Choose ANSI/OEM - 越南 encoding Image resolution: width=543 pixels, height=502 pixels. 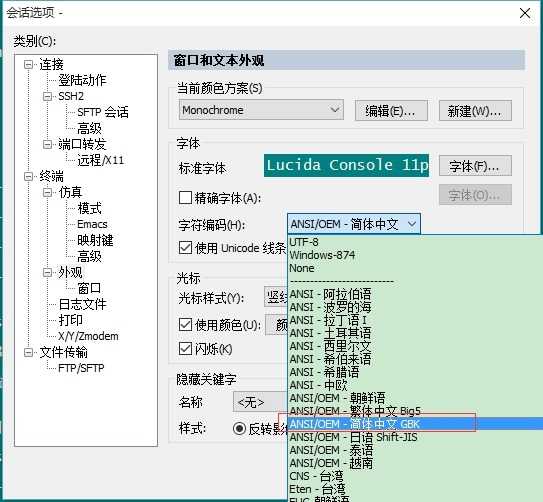point(415,463)
